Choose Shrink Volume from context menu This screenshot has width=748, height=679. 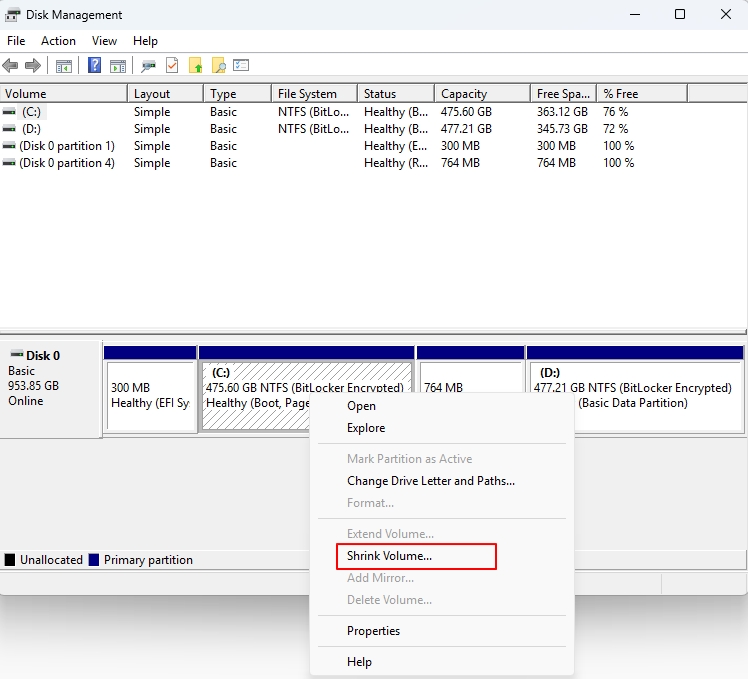389,556
